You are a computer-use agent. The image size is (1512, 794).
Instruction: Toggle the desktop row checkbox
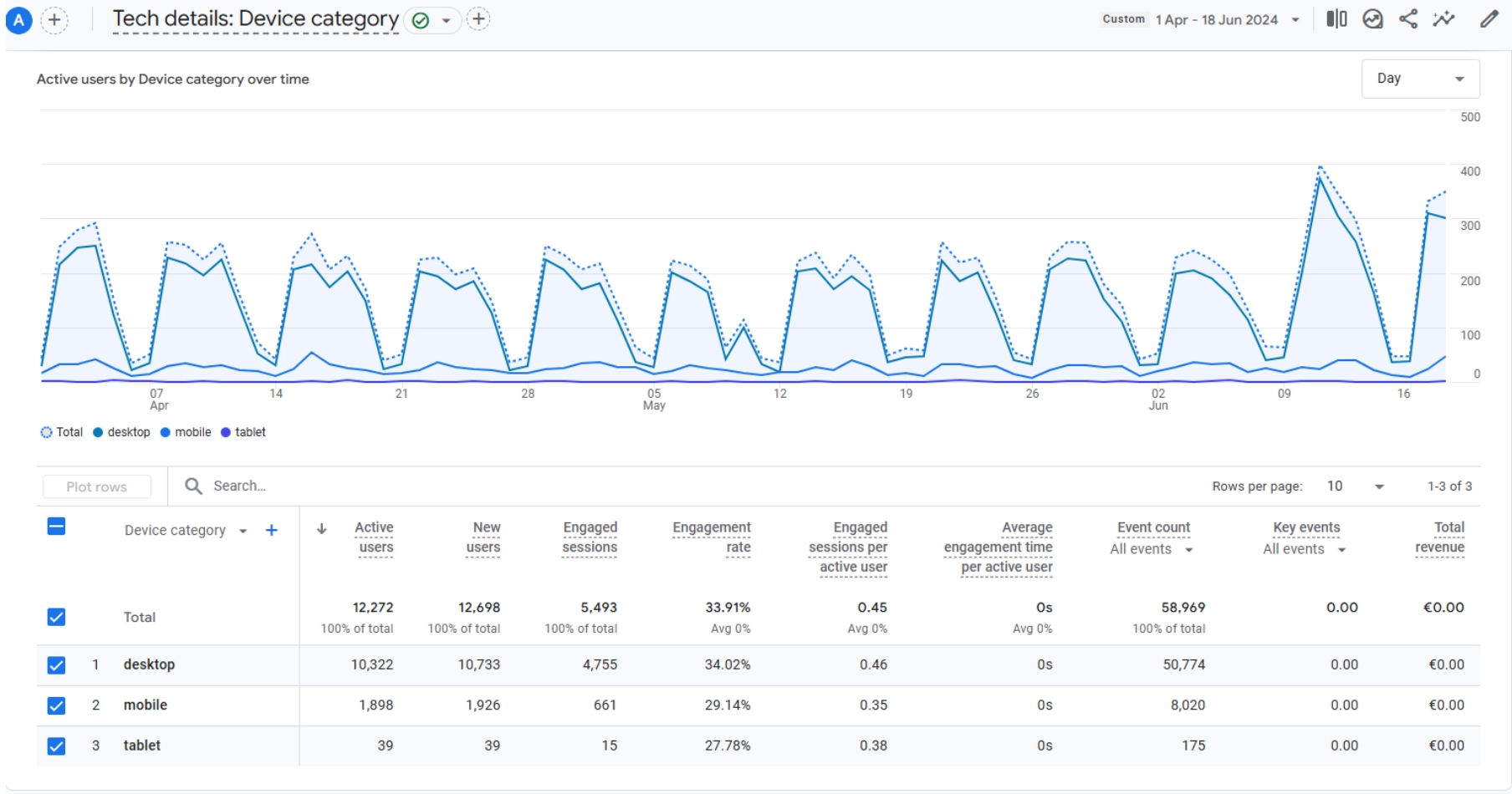tap(56, 665)
